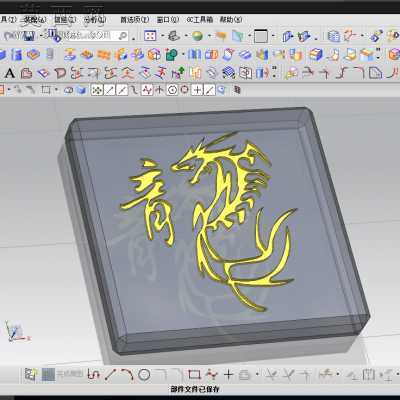Click the green shaded Unite boolean icon
This screenshot has height=400, width=400.
171,55
